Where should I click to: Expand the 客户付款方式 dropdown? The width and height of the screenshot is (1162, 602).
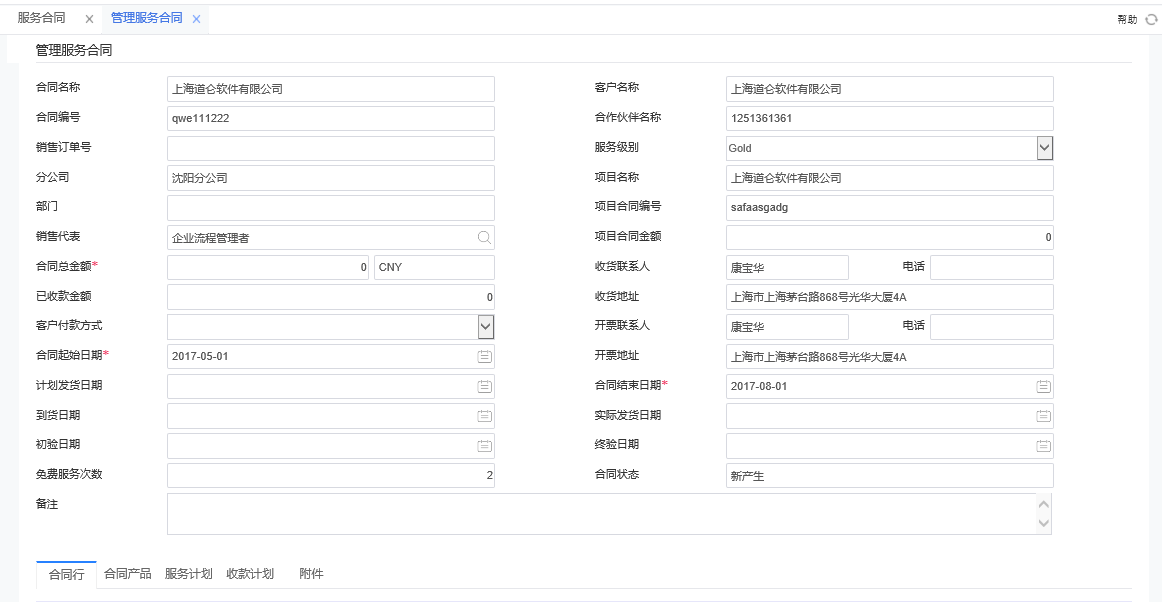[484, 326]
